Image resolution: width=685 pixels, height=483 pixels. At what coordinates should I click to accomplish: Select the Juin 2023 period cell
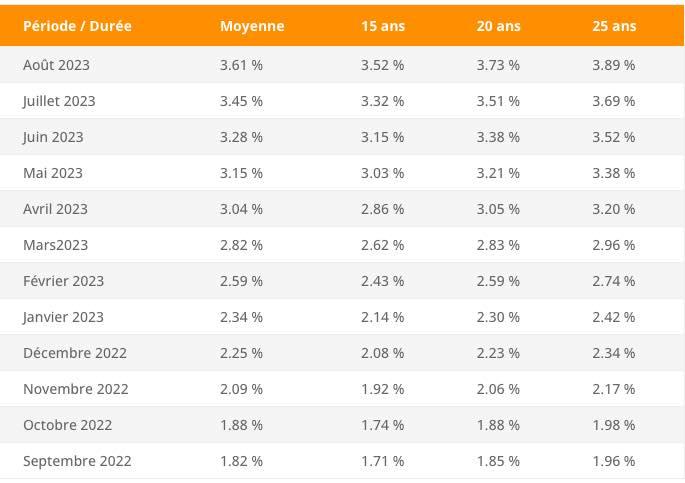tap(53, 137)
